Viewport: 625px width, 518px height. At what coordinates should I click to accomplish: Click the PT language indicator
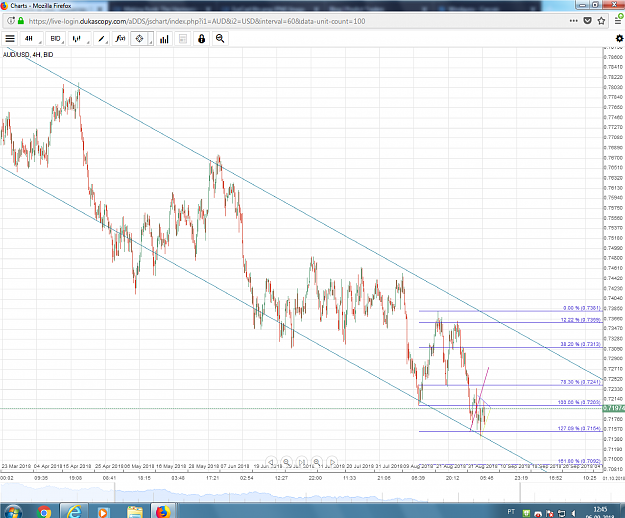tap(511, 512)
